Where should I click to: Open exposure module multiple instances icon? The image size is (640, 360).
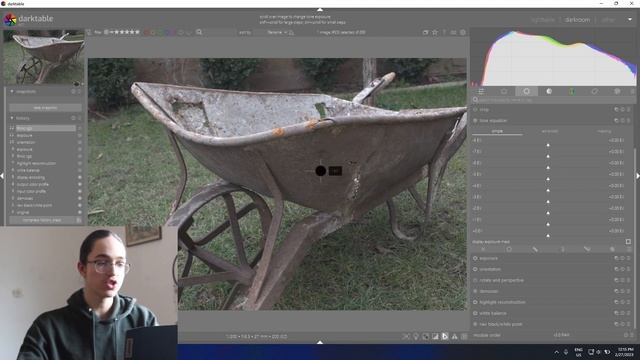click(616, 258)
